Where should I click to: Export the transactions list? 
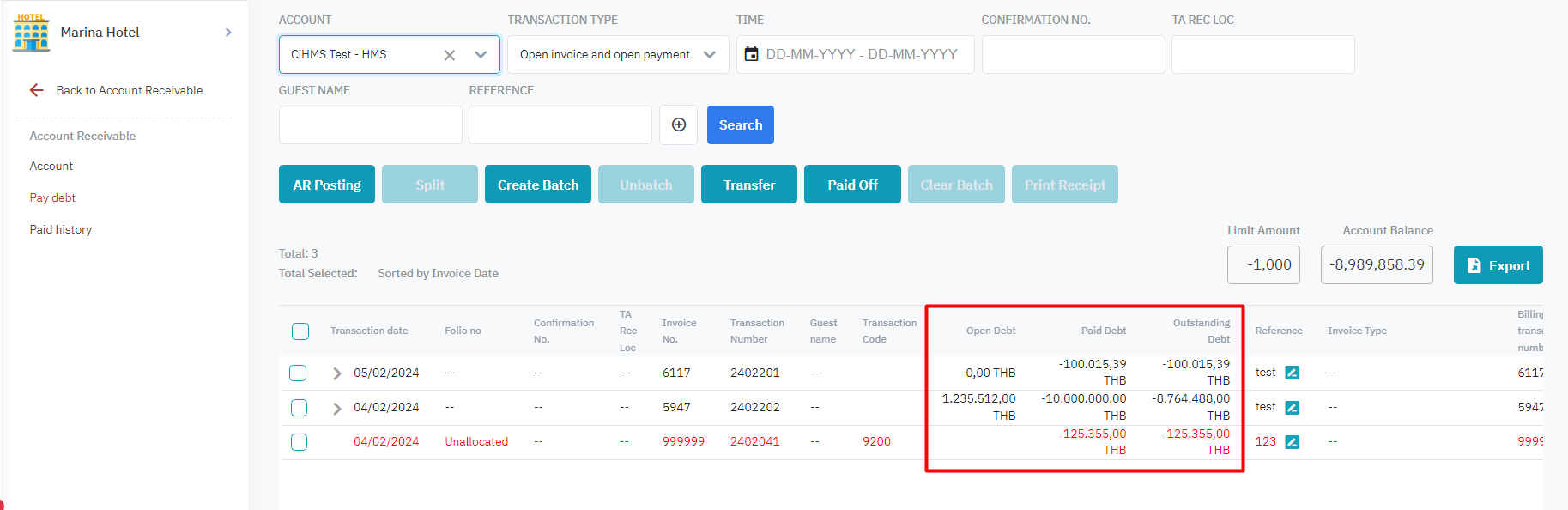point(1498,265)
